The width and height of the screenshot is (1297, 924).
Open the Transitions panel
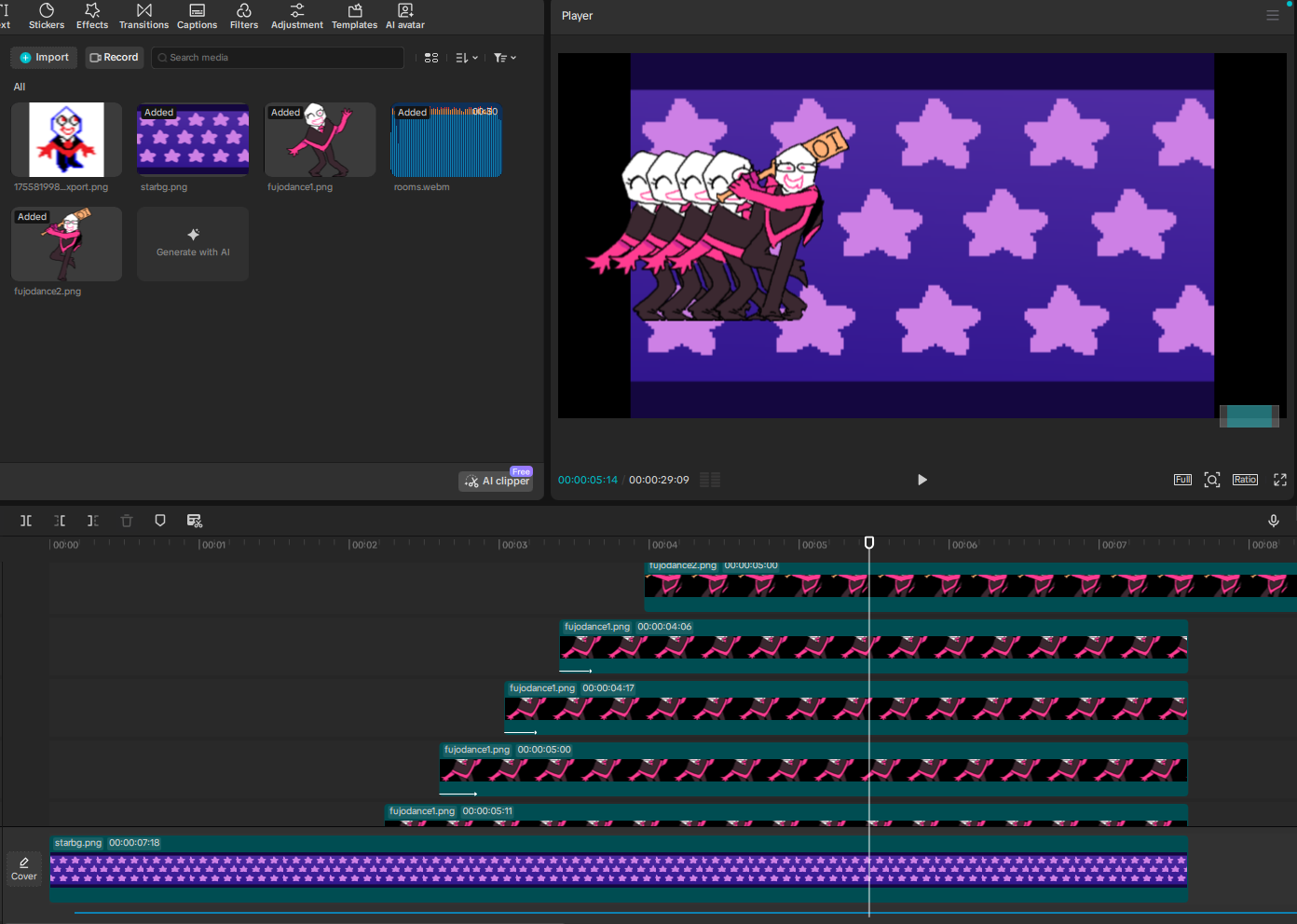(143, 16)
